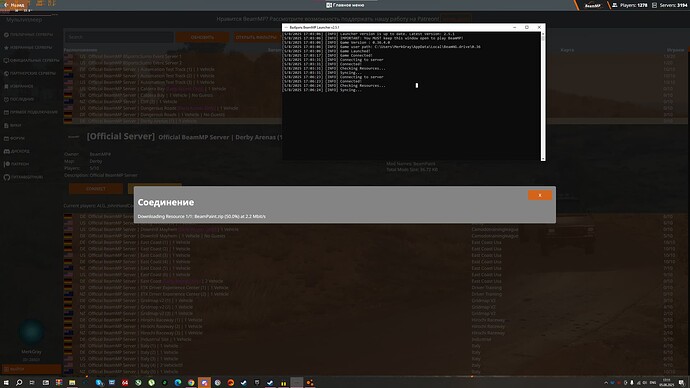Click the orange Обновить refresh button
This screenshot has height=388, width=690.
[x=202, y=37]
